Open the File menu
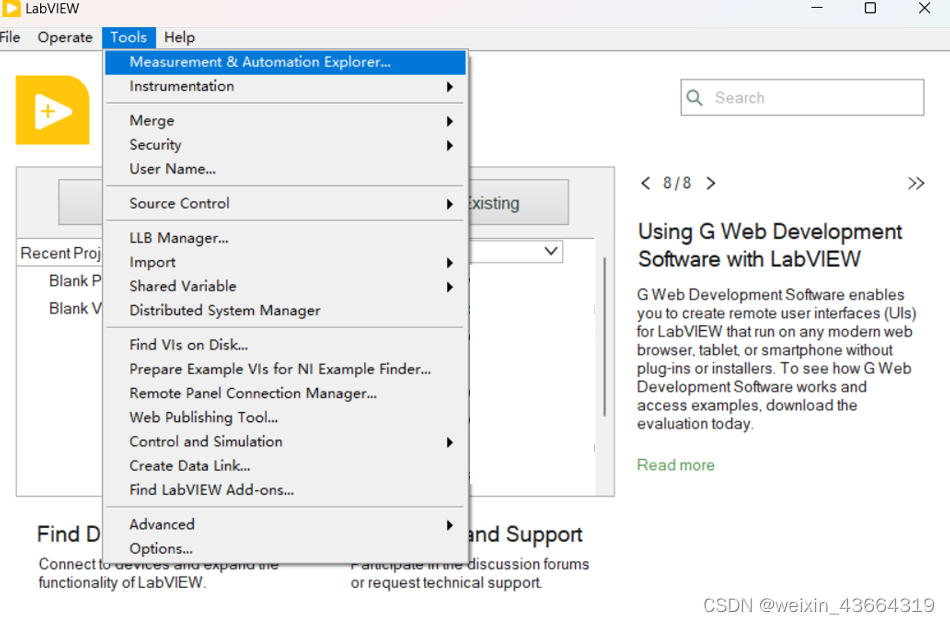This screenshot has width=950, height=624. (x=10, y=38)
